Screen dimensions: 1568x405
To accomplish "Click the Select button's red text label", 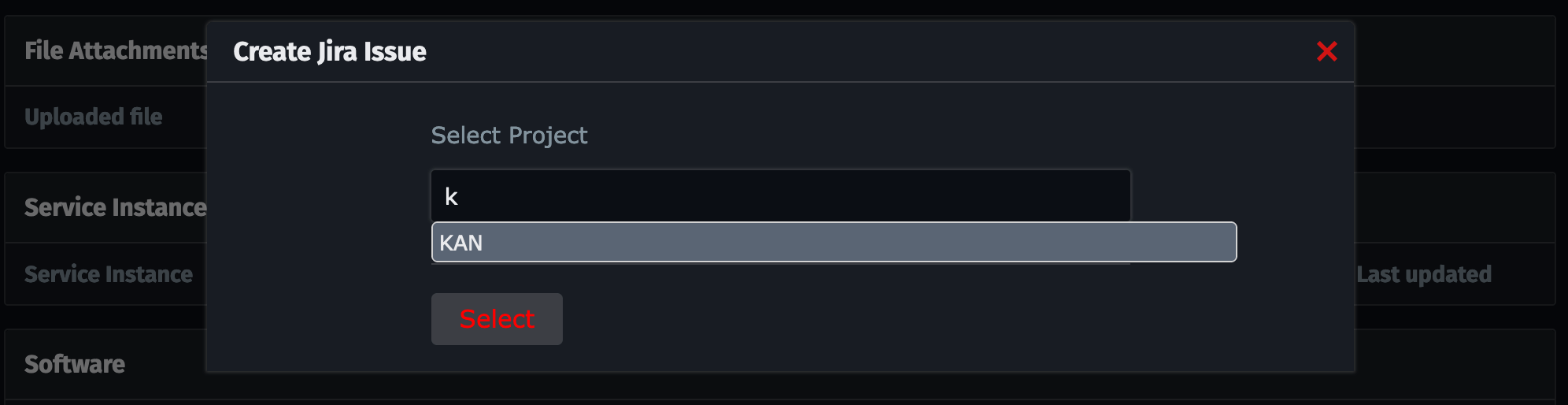I will [497, 319].
